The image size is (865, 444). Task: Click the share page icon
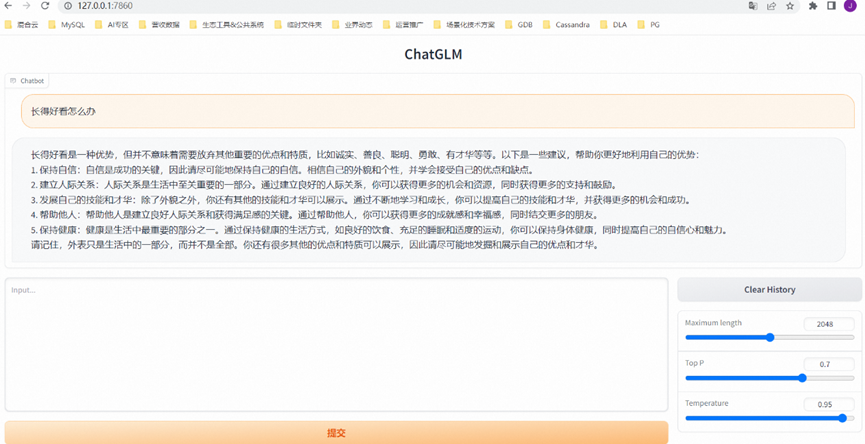coord(771,6)
